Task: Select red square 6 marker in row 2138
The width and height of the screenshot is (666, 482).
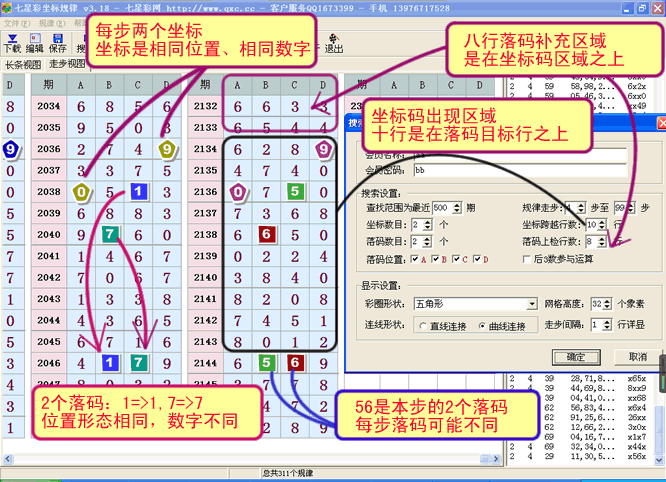Action: pyautogui.click(x=267, y=234)
